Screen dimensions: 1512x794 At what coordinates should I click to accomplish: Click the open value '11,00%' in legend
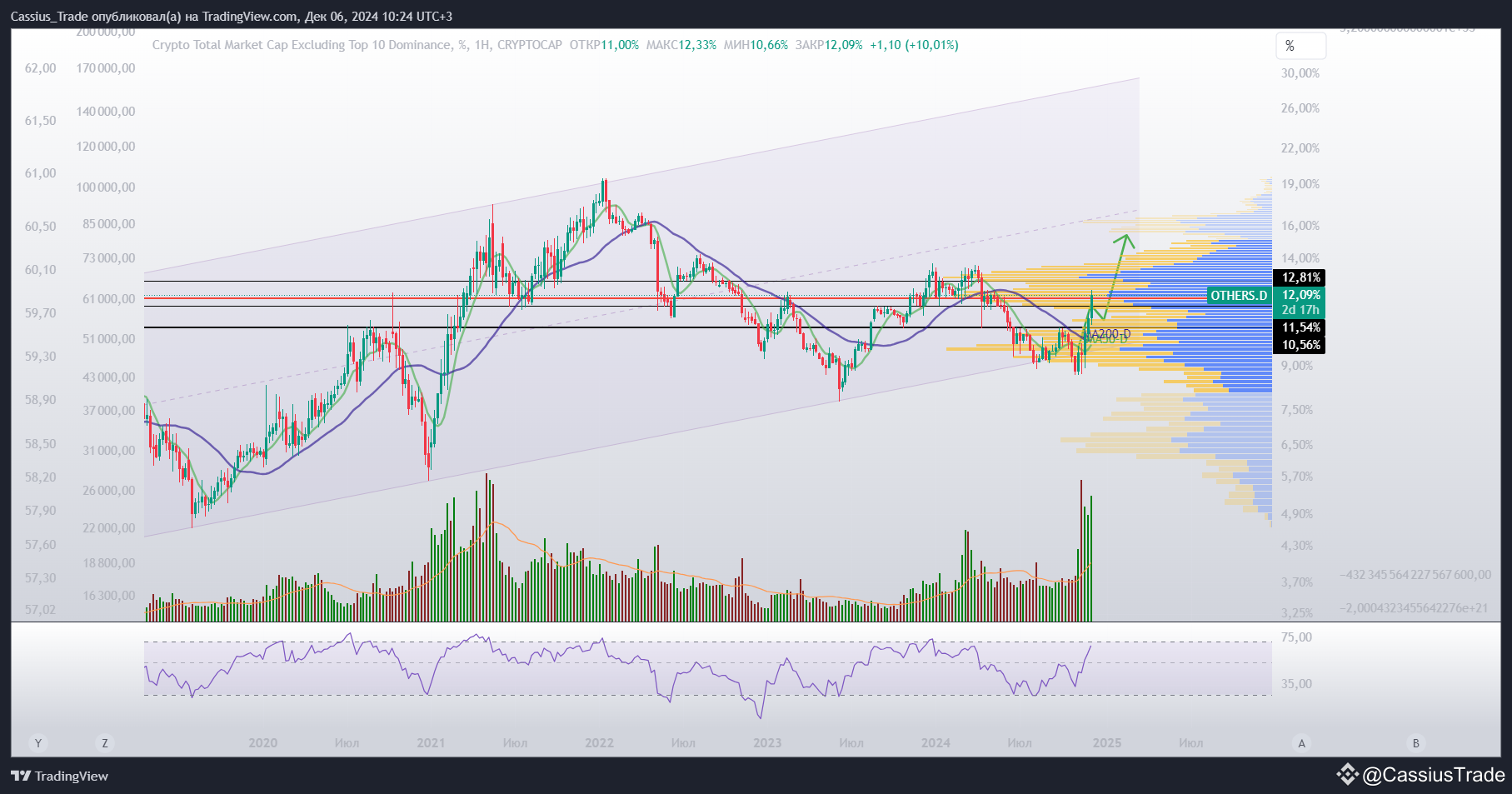[620, 45]
